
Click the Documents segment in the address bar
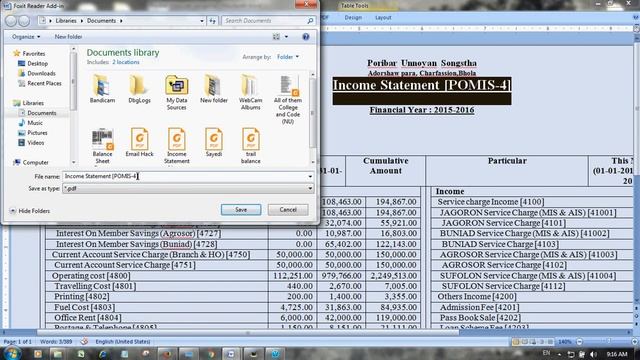[x=101, y=21]
